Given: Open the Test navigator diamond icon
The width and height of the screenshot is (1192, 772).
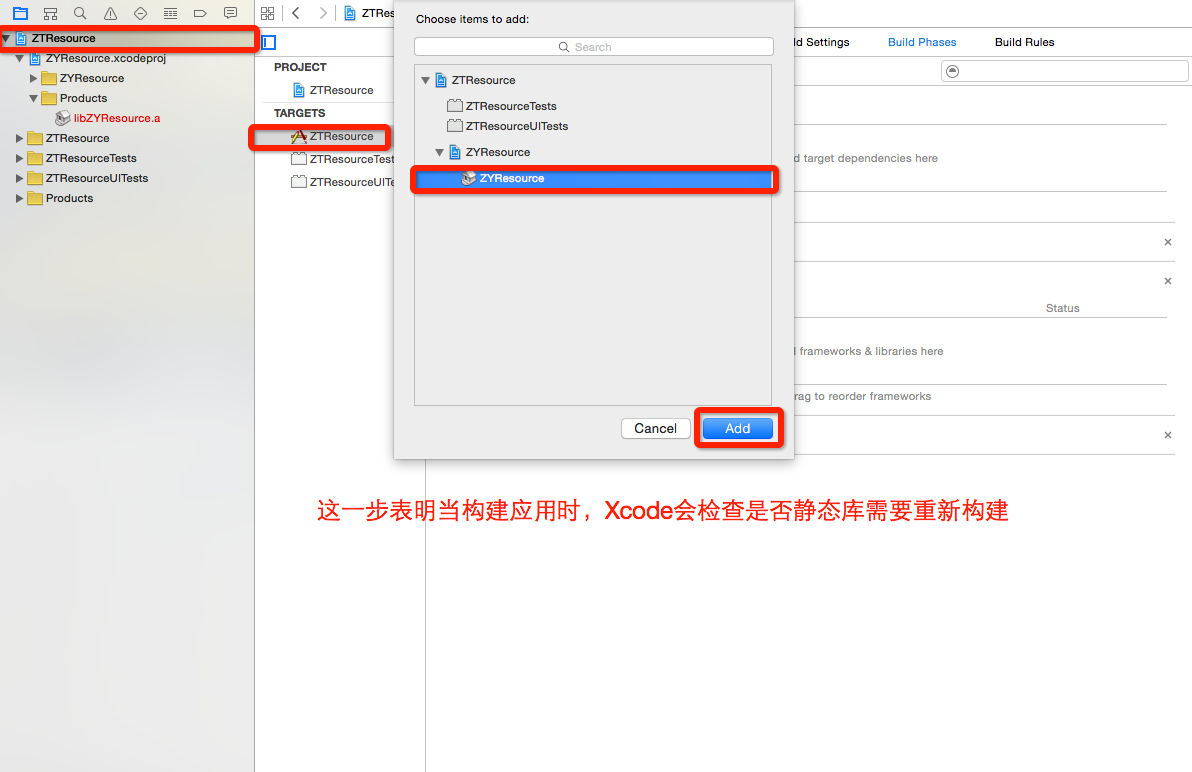Looking at the screenshot, I should coord(141,13).
